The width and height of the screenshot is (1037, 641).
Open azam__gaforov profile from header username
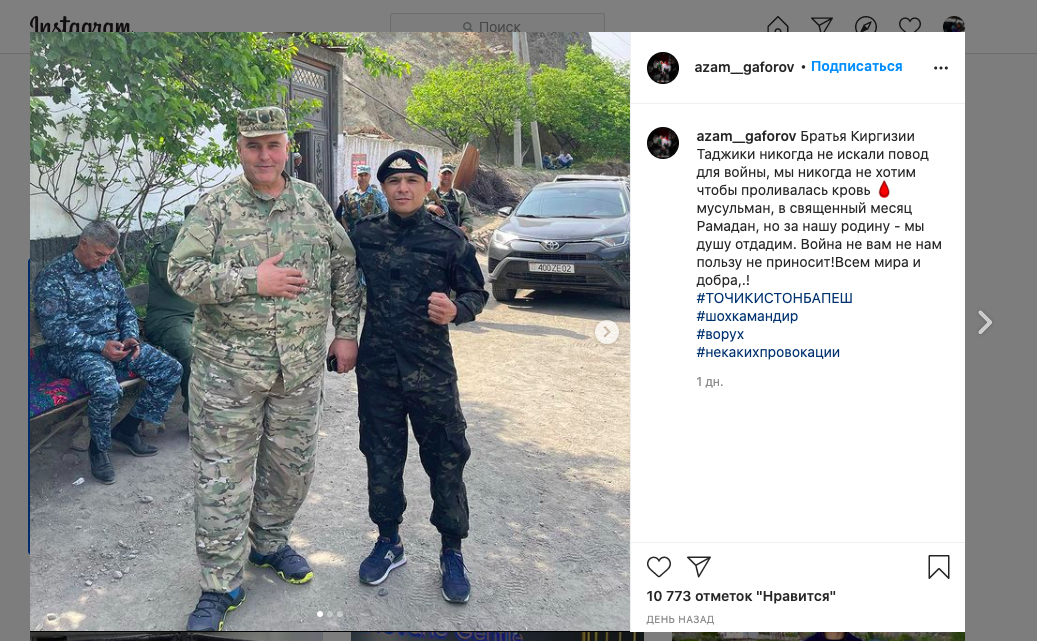tap(744, 67)
